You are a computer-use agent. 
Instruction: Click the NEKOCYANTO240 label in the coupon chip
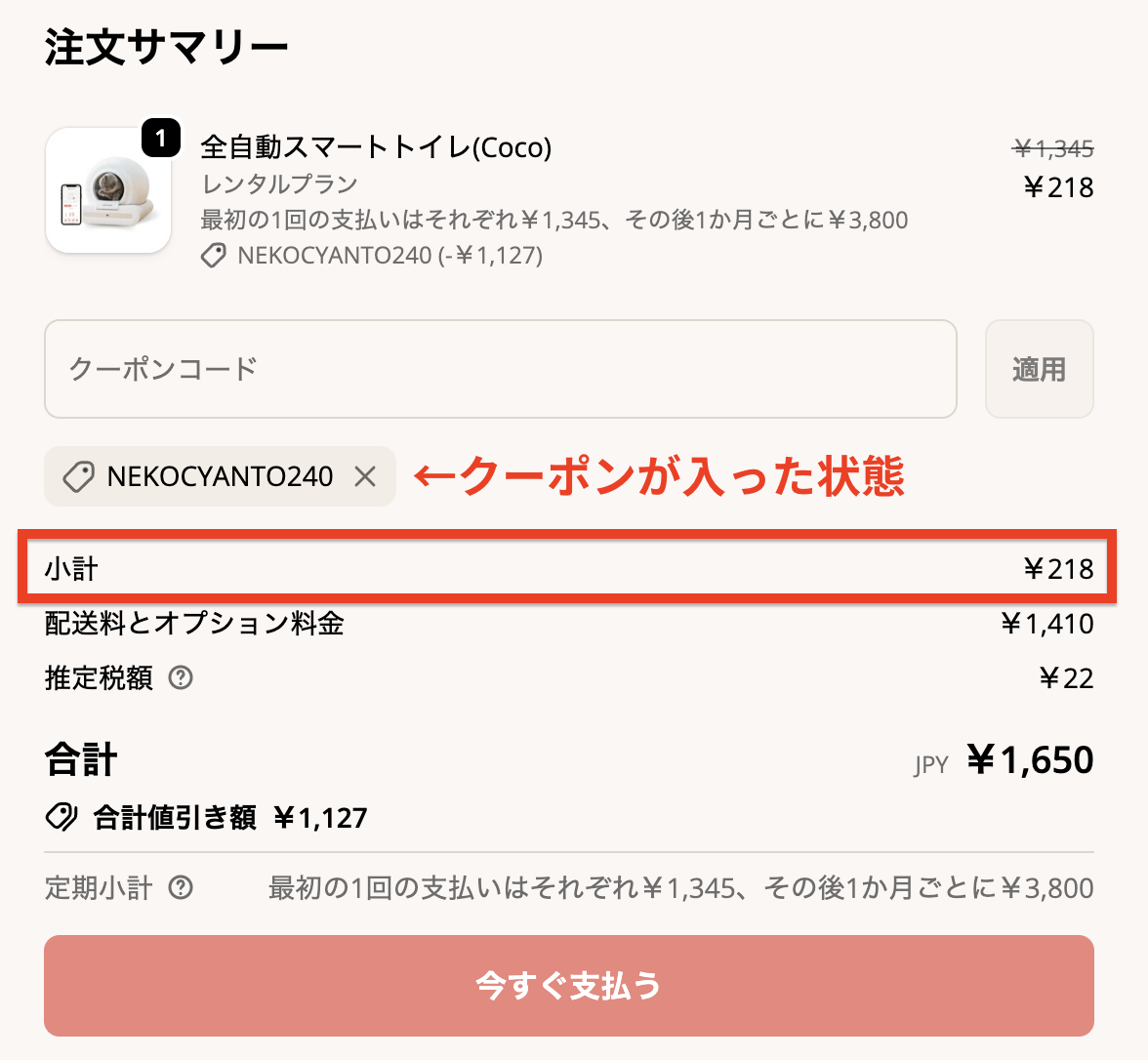pos(220,476)
